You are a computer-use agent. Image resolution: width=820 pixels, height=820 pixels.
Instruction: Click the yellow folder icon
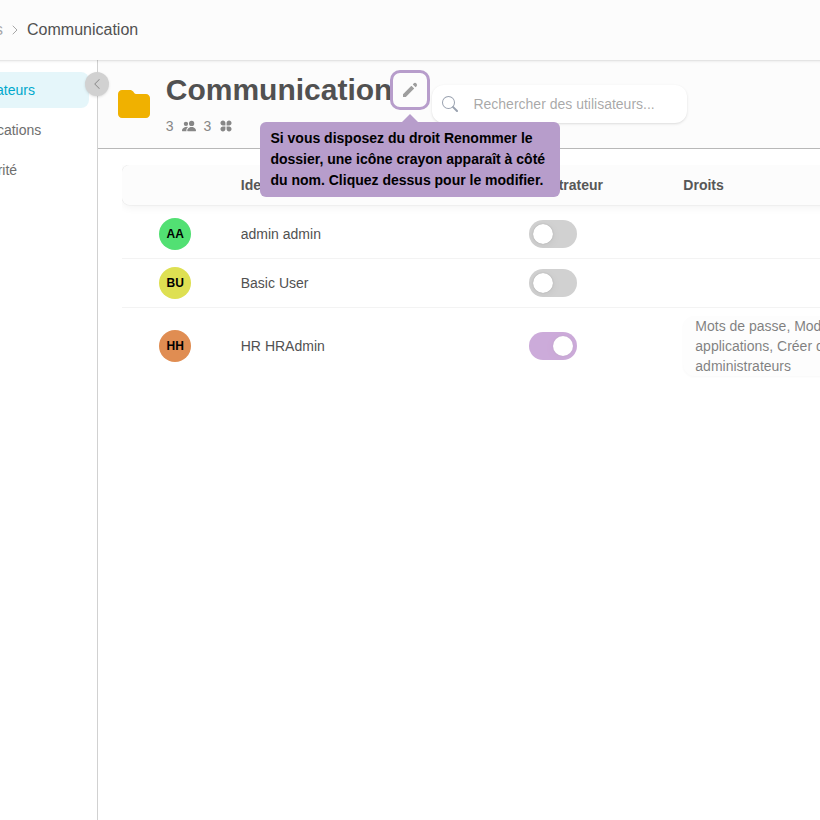pos(134,104)
